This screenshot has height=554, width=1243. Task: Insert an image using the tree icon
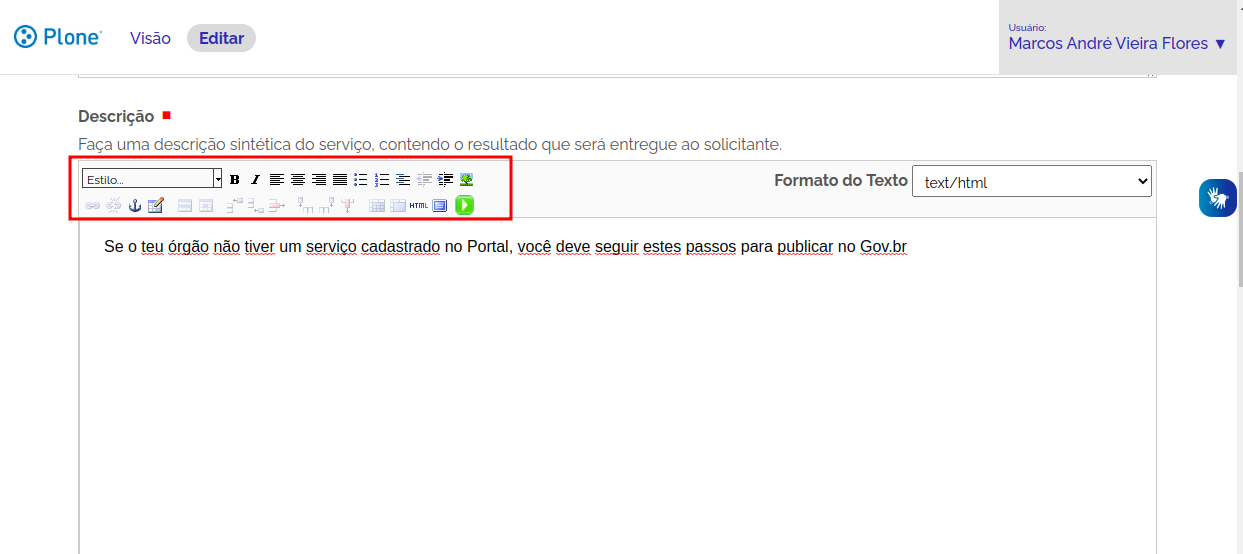tap(466, 180)
